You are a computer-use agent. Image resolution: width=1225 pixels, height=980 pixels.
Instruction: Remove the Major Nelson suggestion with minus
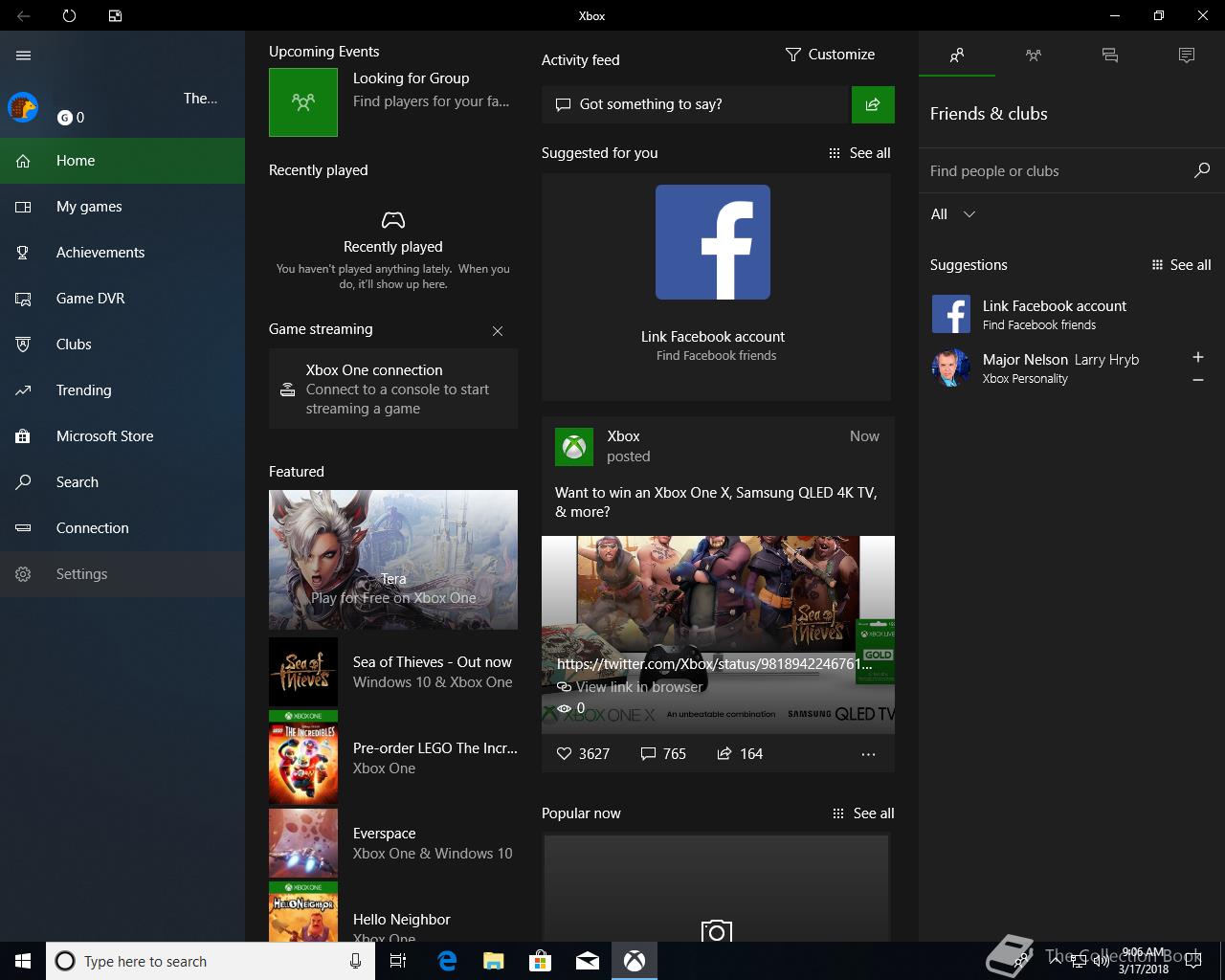(1197, 380)
